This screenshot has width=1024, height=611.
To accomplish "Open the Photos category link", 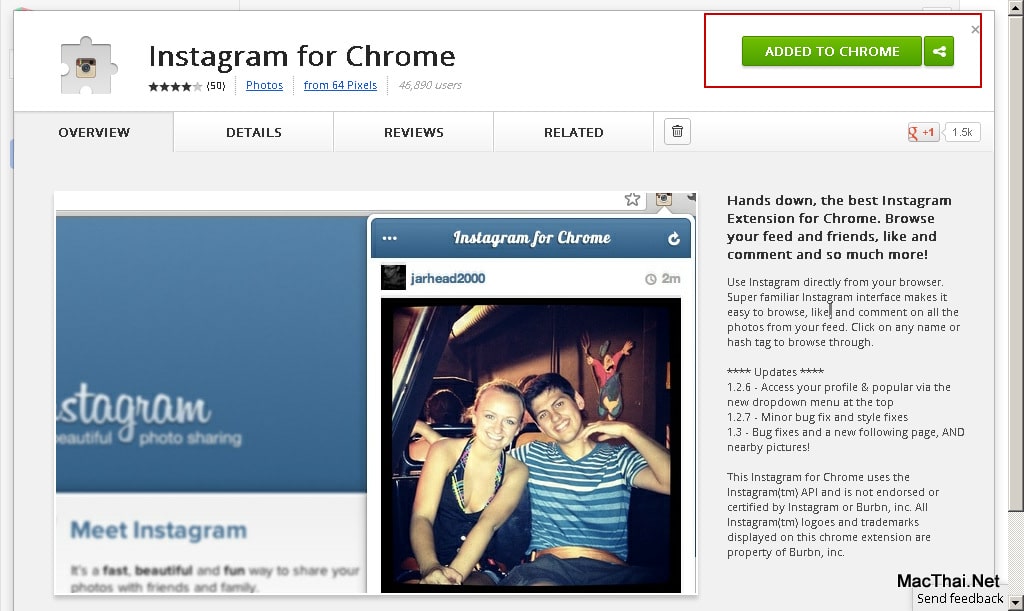I will coord(264,85).
